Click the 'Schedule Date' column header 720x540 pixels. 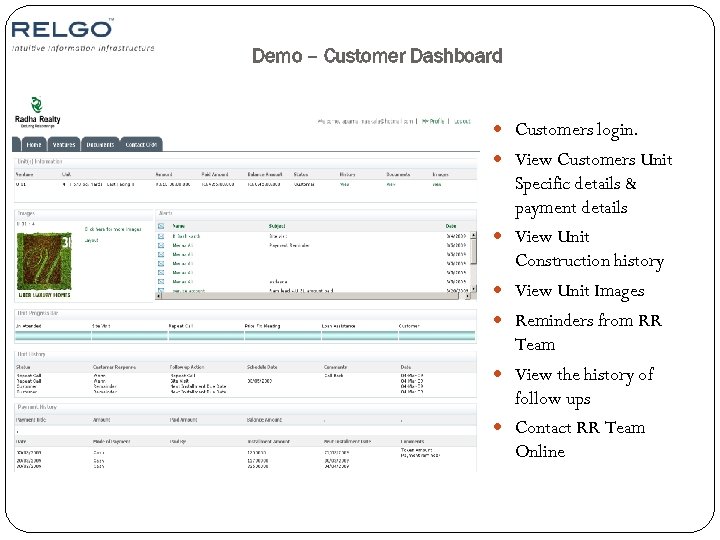coord(262,367)
